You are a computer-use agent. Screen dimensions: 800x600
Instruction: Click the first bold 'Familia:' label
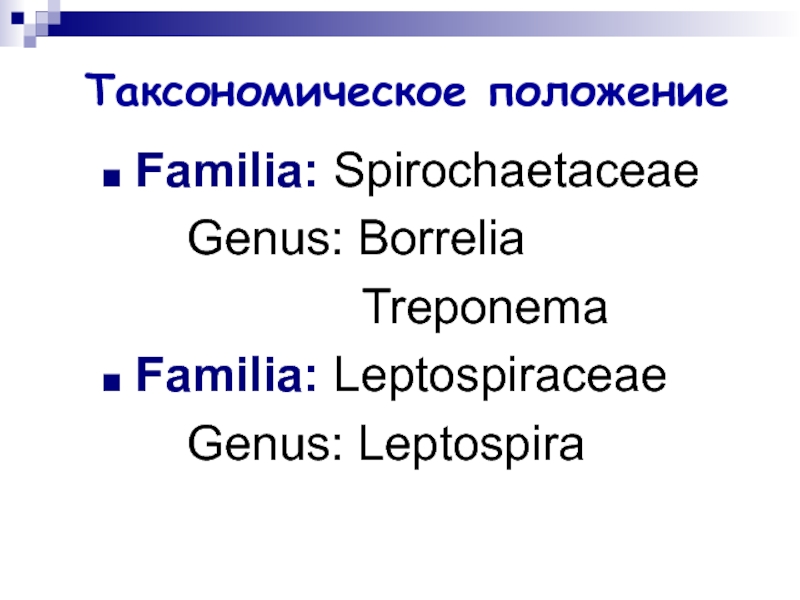coord(227,170)
